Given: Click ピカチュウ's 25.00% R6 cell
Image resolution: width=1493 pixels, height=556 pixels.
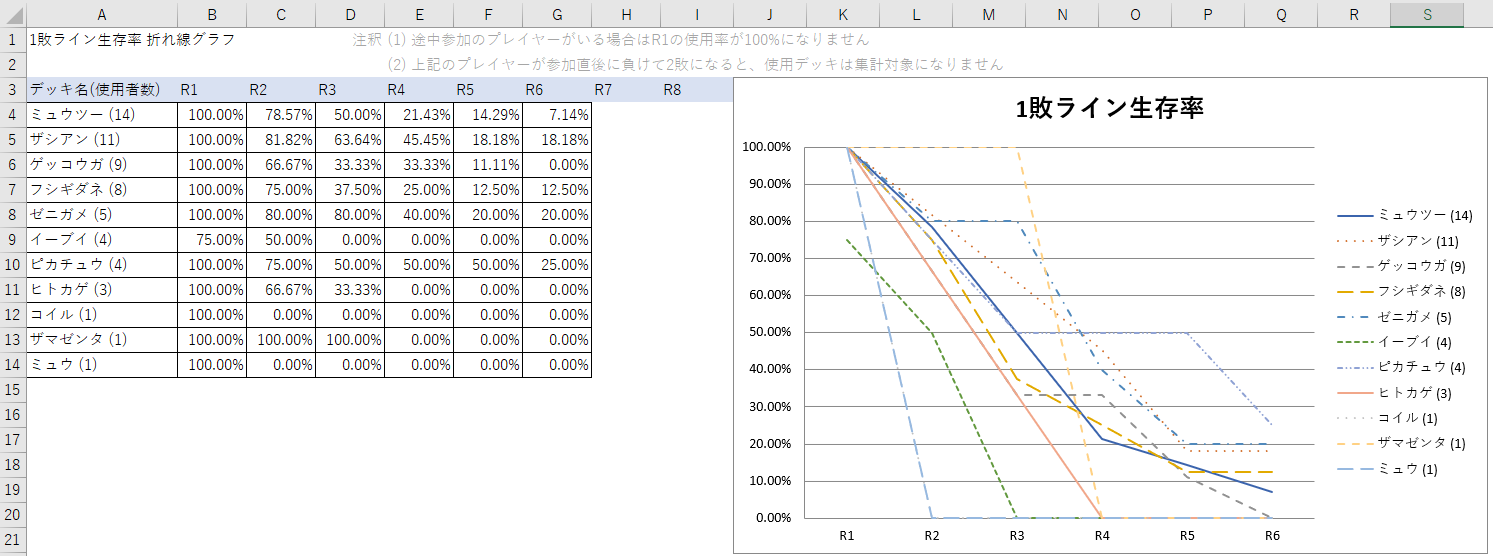Looking at the screenshot, I should (557, 265).
